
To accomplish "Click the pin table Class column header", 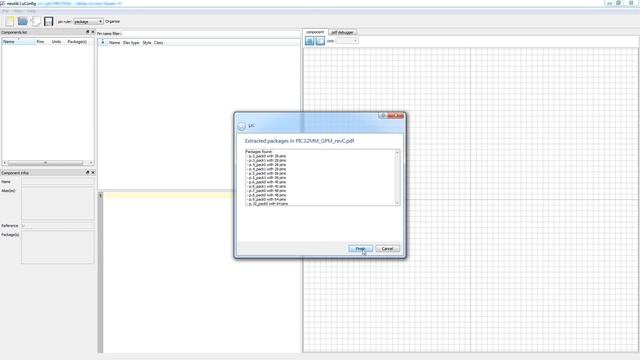I will (x=158, y=42).
